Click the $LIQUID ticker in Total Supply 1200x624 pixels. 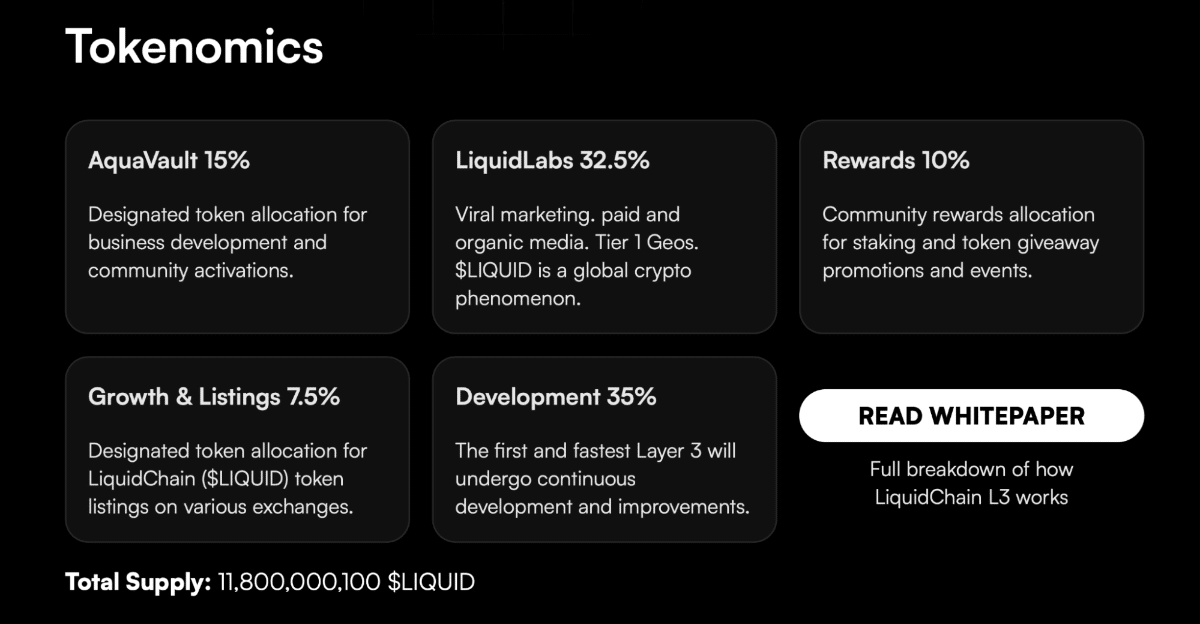point(432,581)
